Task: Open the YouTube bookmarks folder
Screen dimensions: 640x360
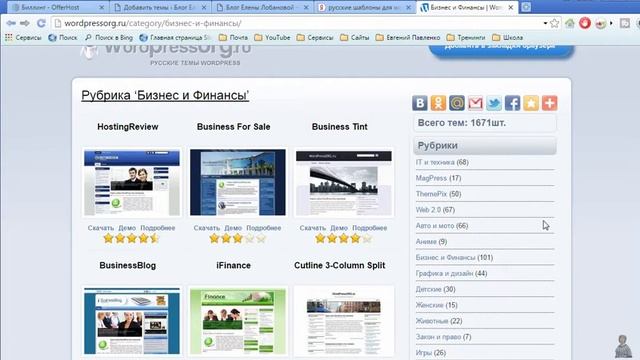Action: point(272,38)
